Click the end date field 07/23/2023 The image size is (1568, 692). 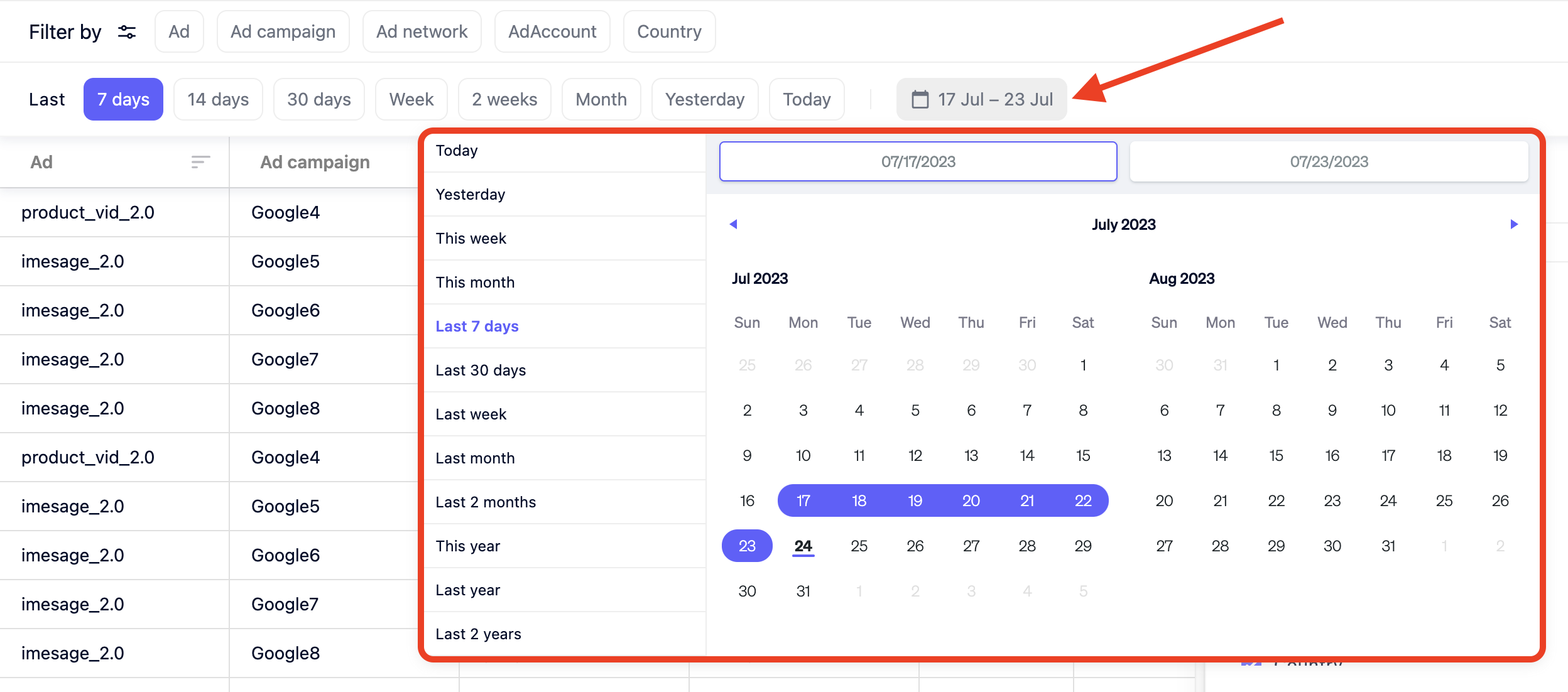pos(1329,161)
